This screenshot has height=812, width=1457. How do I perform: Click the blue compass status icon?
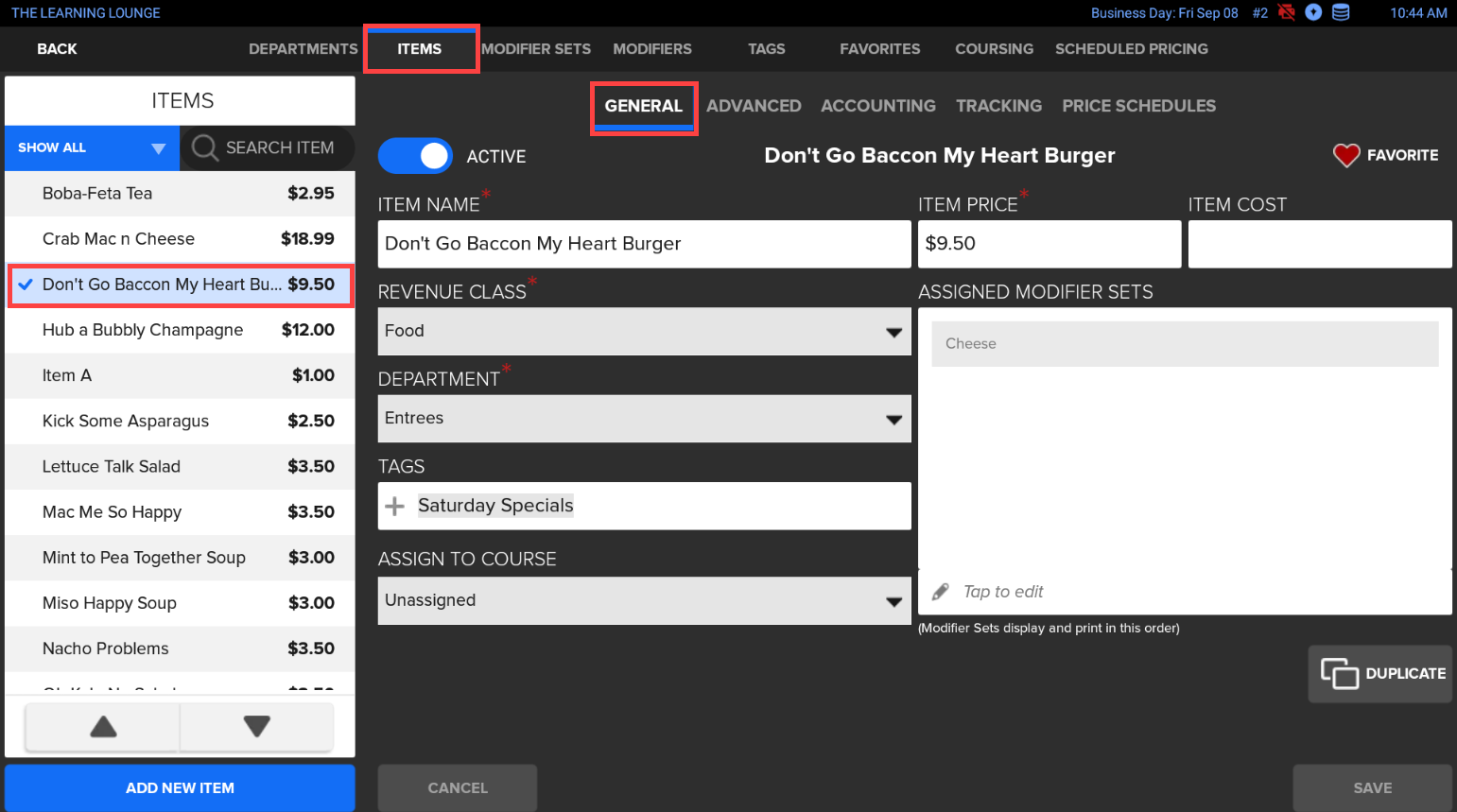tap(1313, 12)
